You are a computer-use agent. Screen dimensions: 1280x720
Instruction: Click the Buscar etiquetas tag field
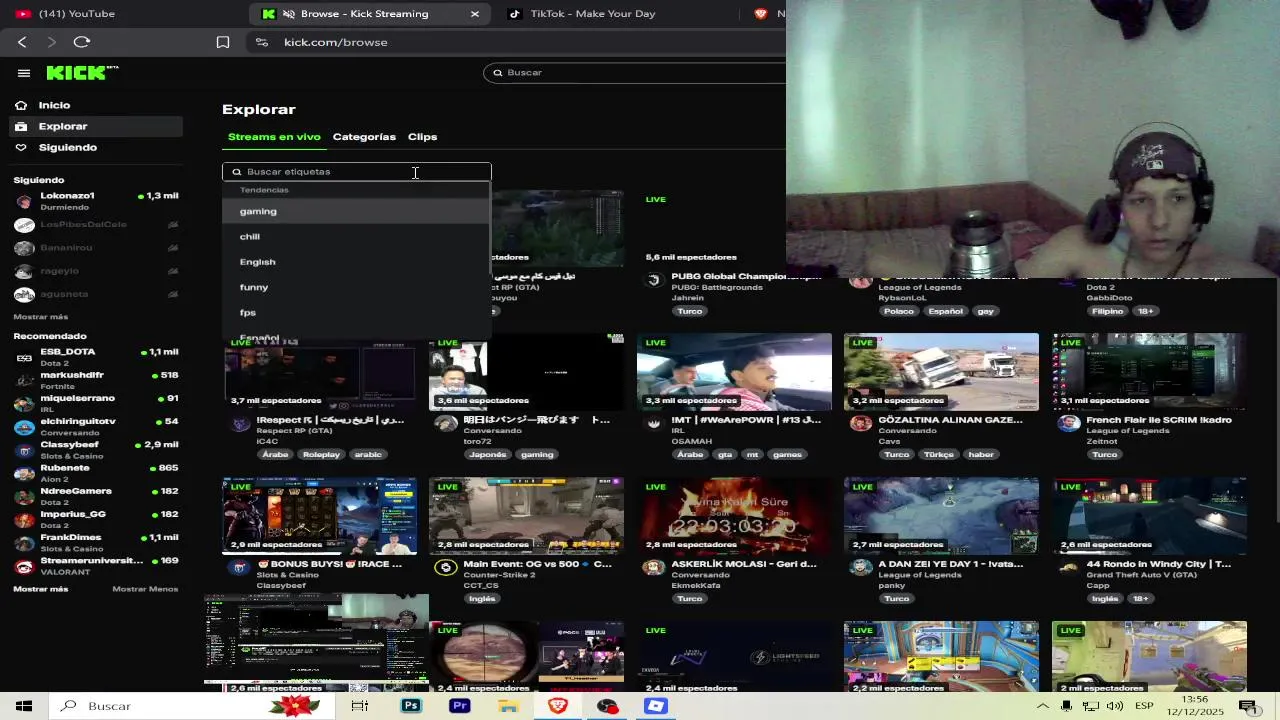pyautogui.click(x=357, y=171)
